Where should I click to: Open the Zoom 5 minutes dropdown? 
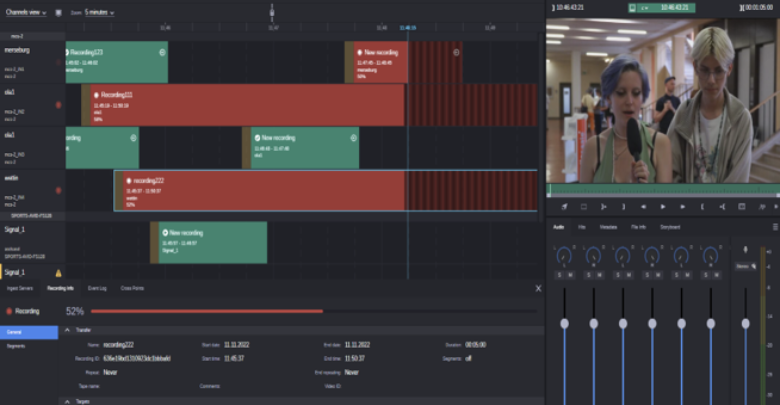tap(99, 12)
